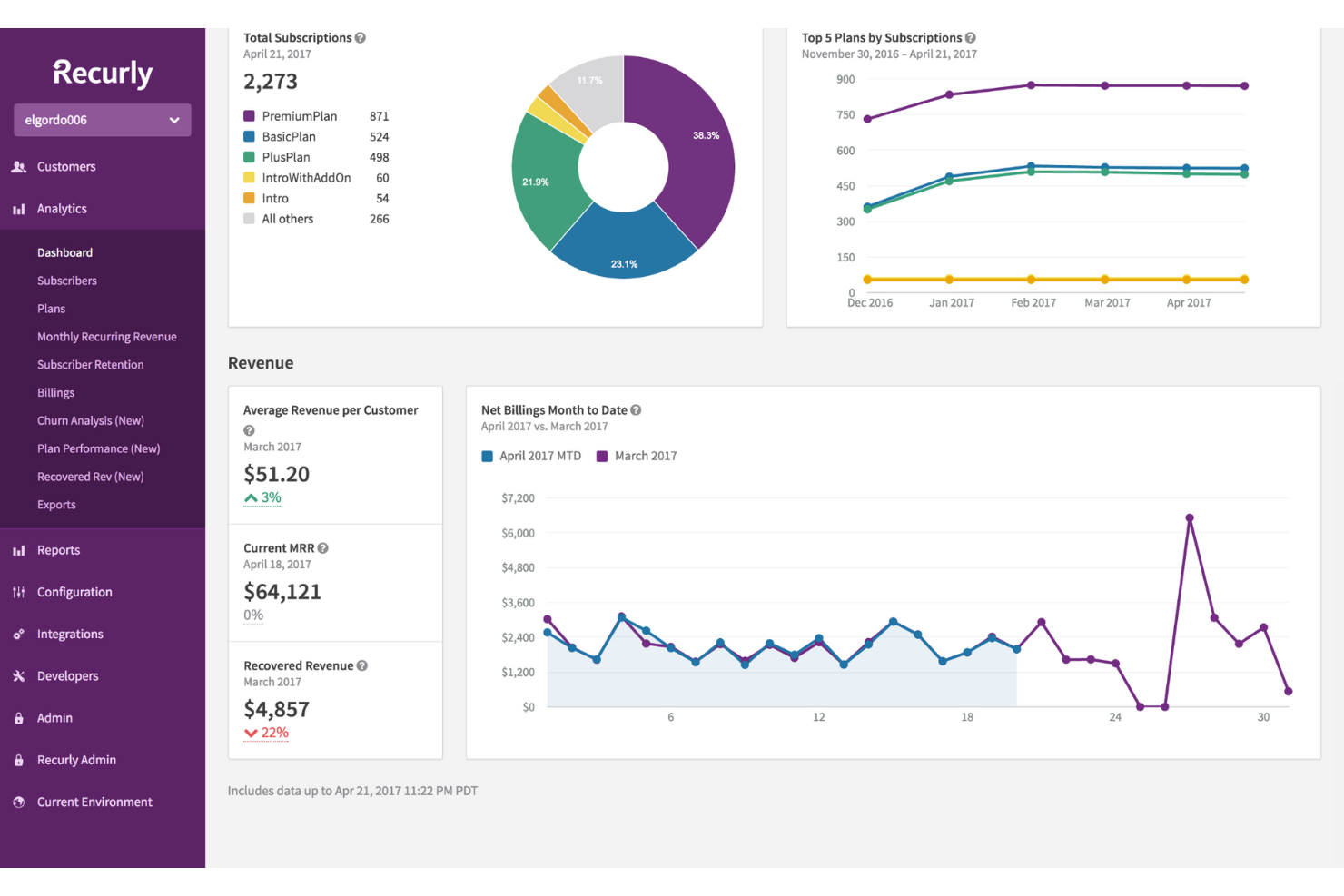The height and width of the screenshot is (896, 1344).
Task: Click the Customers people icon
Action: 18,167
